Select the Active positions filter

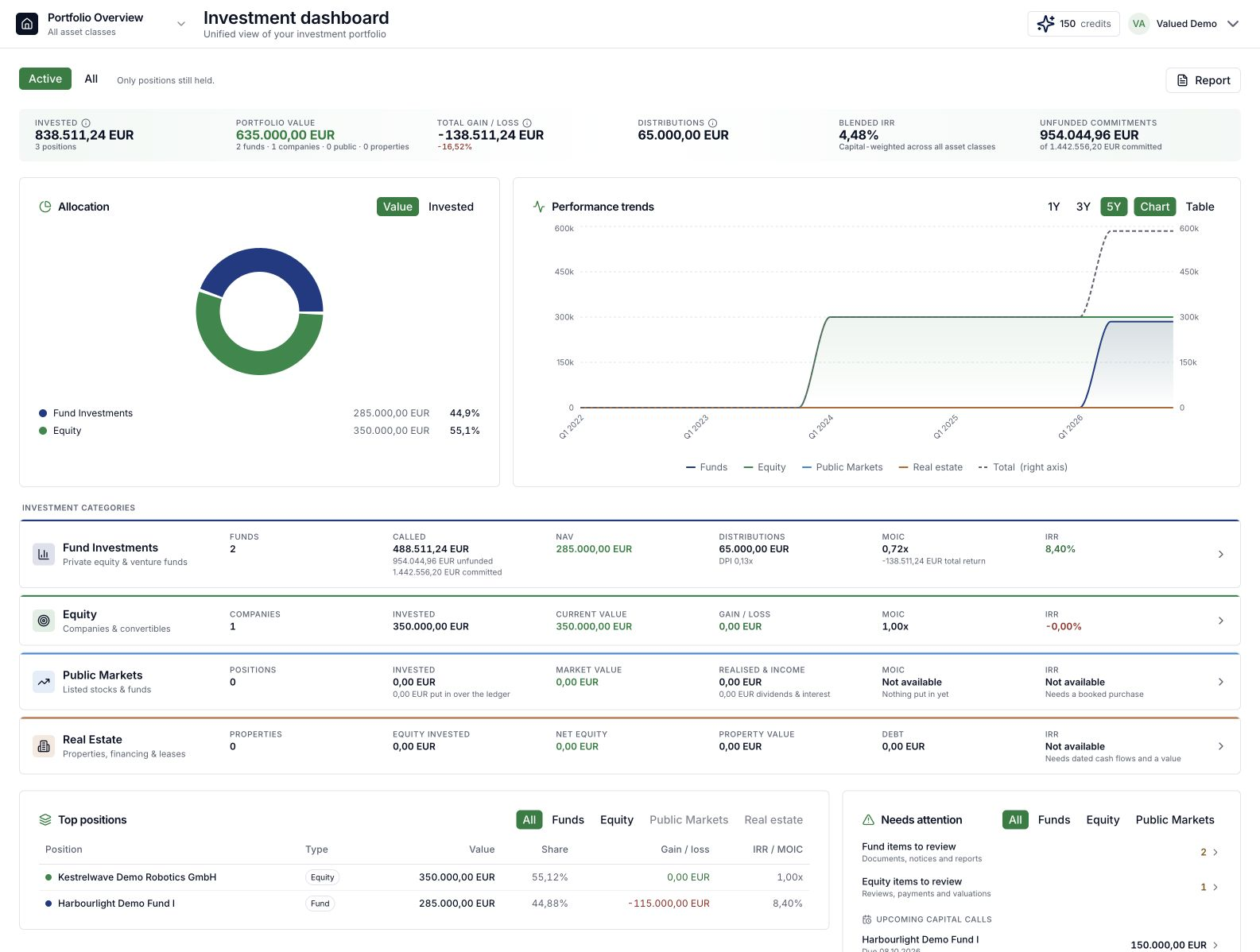pos(45,79)
